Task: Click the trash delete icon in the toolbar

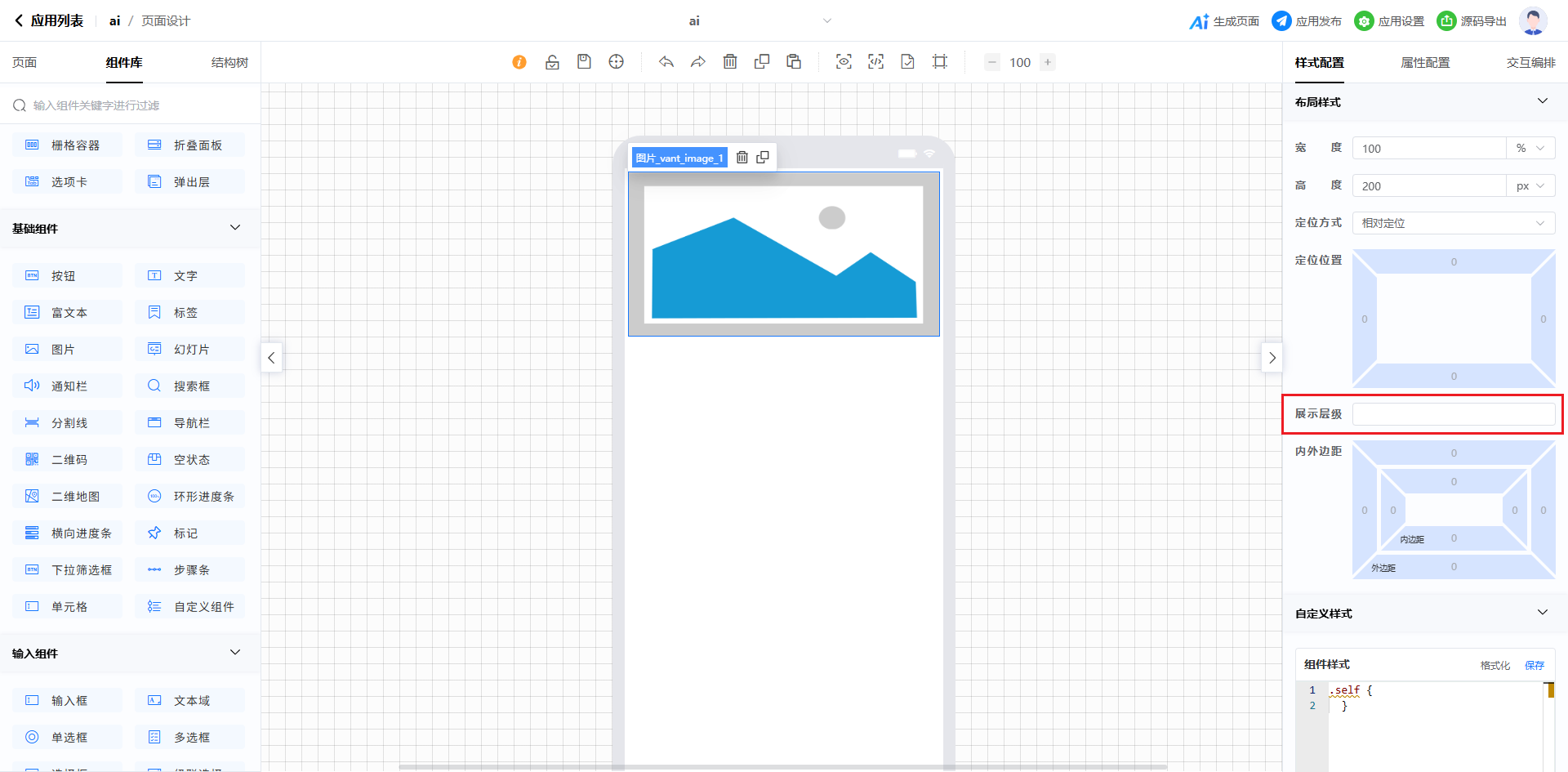Action: (730, 62)
